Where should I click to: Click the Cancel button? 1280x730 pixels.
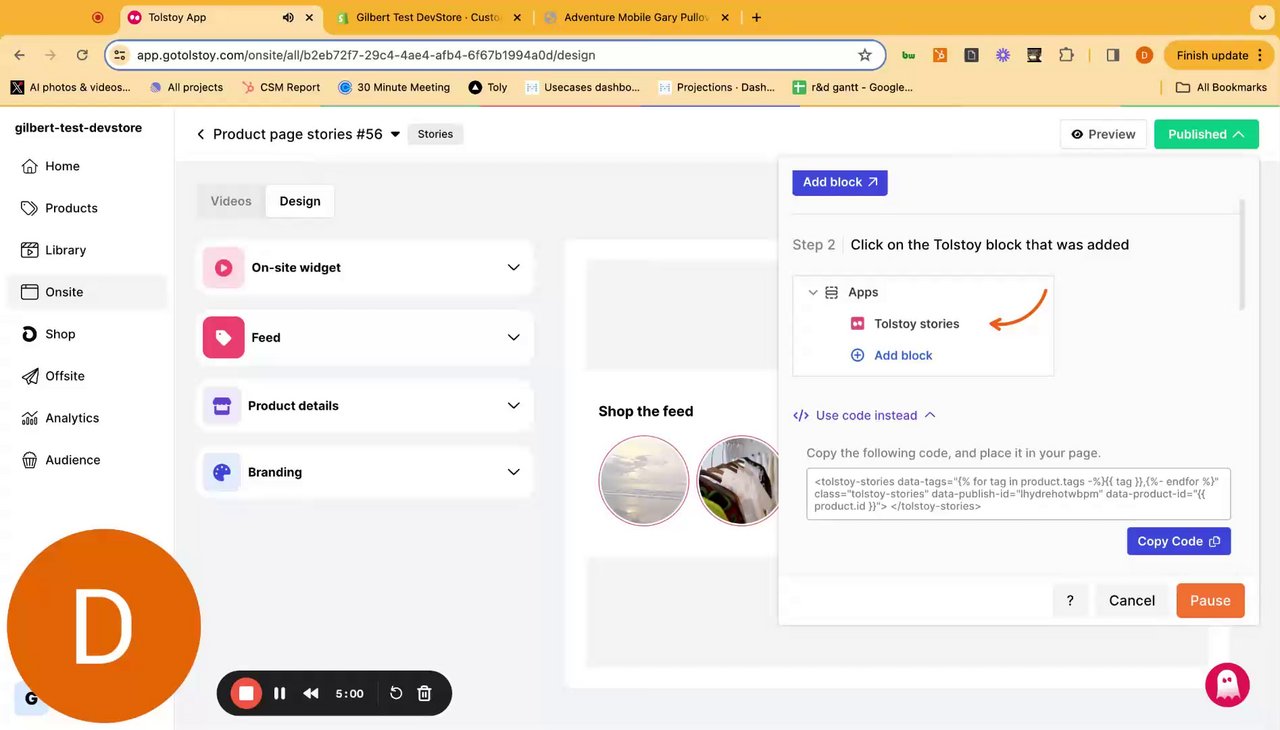click(1132, 600)
